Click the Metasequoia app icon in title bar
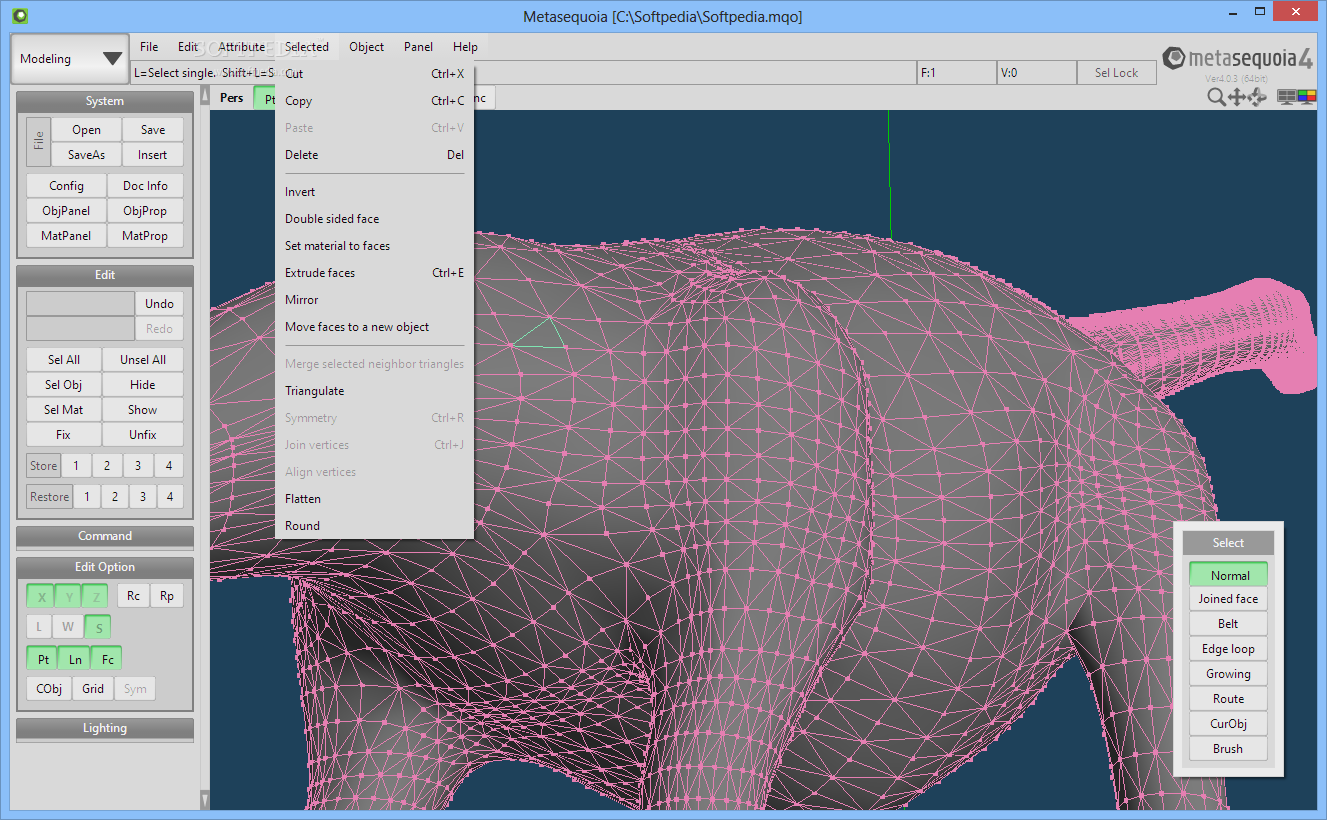Image resolution: width=1327 pixels, height=820 pixels. click(20, 15)
